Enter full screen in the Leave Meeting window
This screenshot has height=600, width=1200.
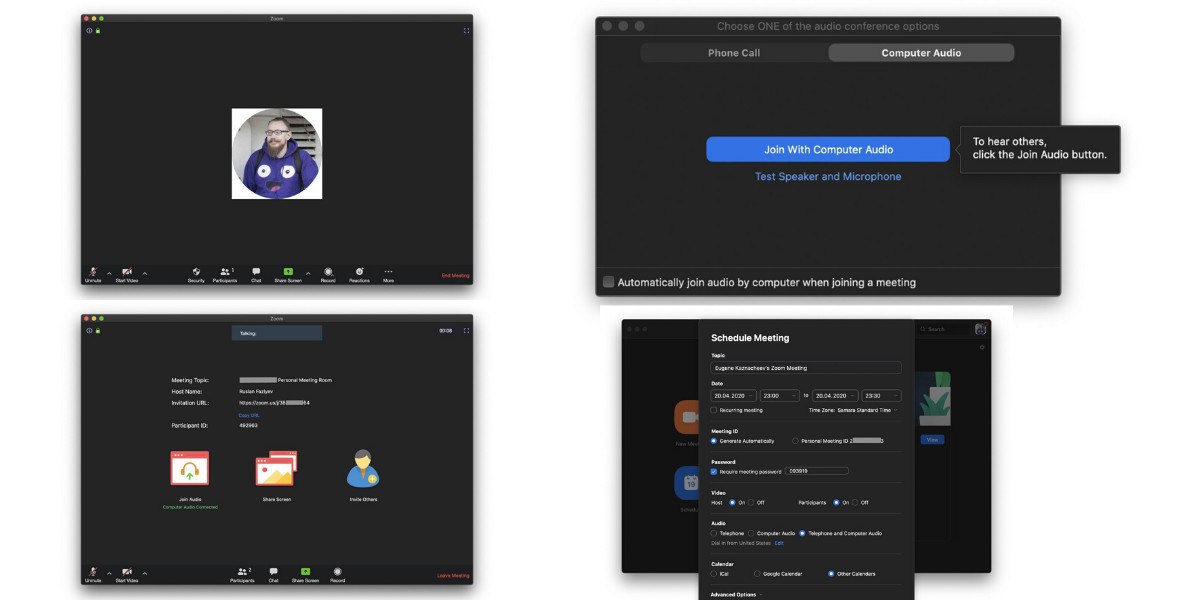click(x=466, y=331)
